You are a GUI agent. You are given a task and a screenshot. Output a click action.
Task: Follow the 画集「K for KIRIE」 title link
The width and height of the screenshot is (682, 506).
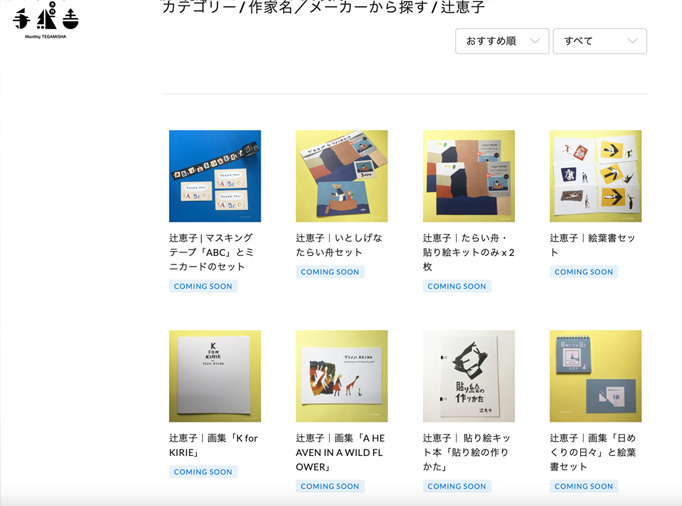pyautogui.click(x=214, y=445)
